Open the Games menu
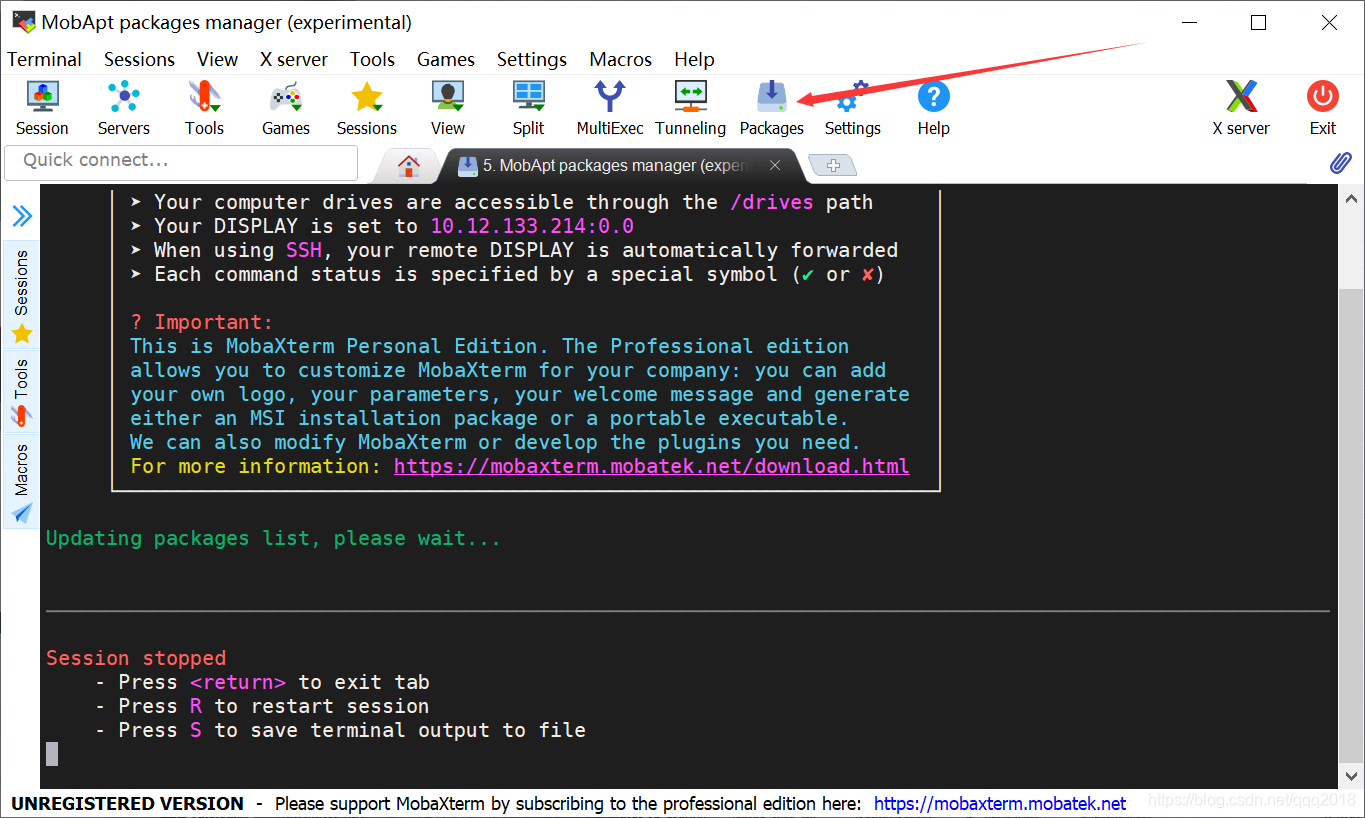 [446, 59]
